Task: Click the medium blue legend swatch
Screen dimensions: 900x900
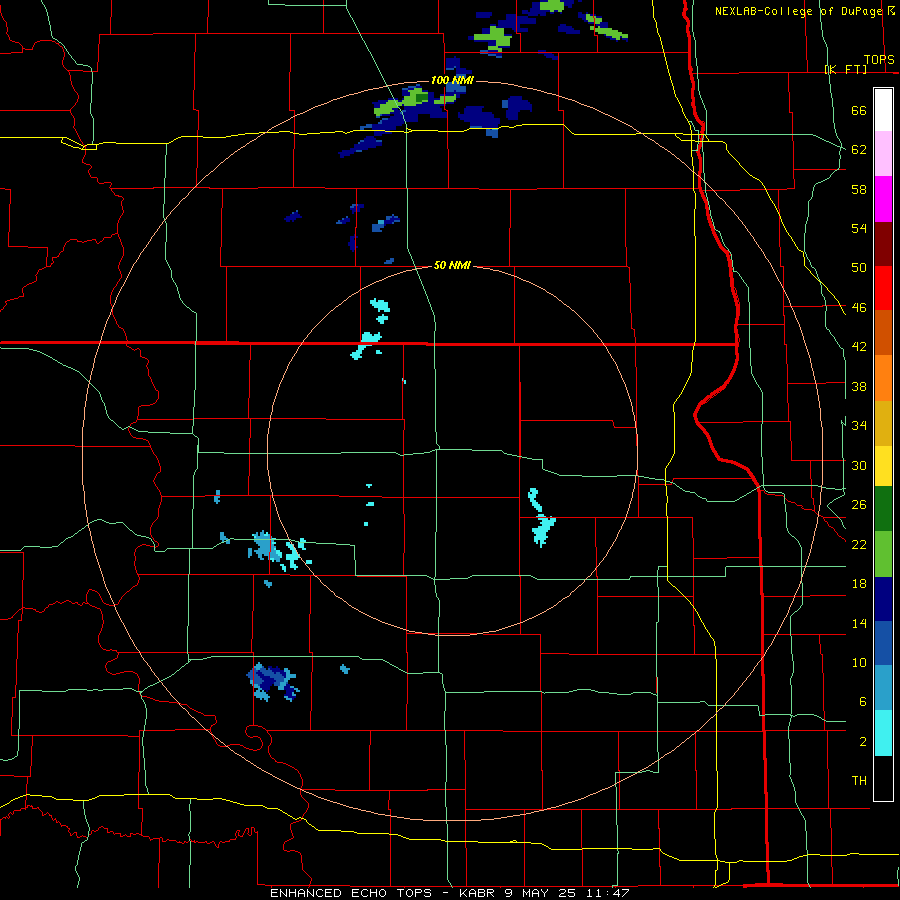Action: (x=883, y=643)
